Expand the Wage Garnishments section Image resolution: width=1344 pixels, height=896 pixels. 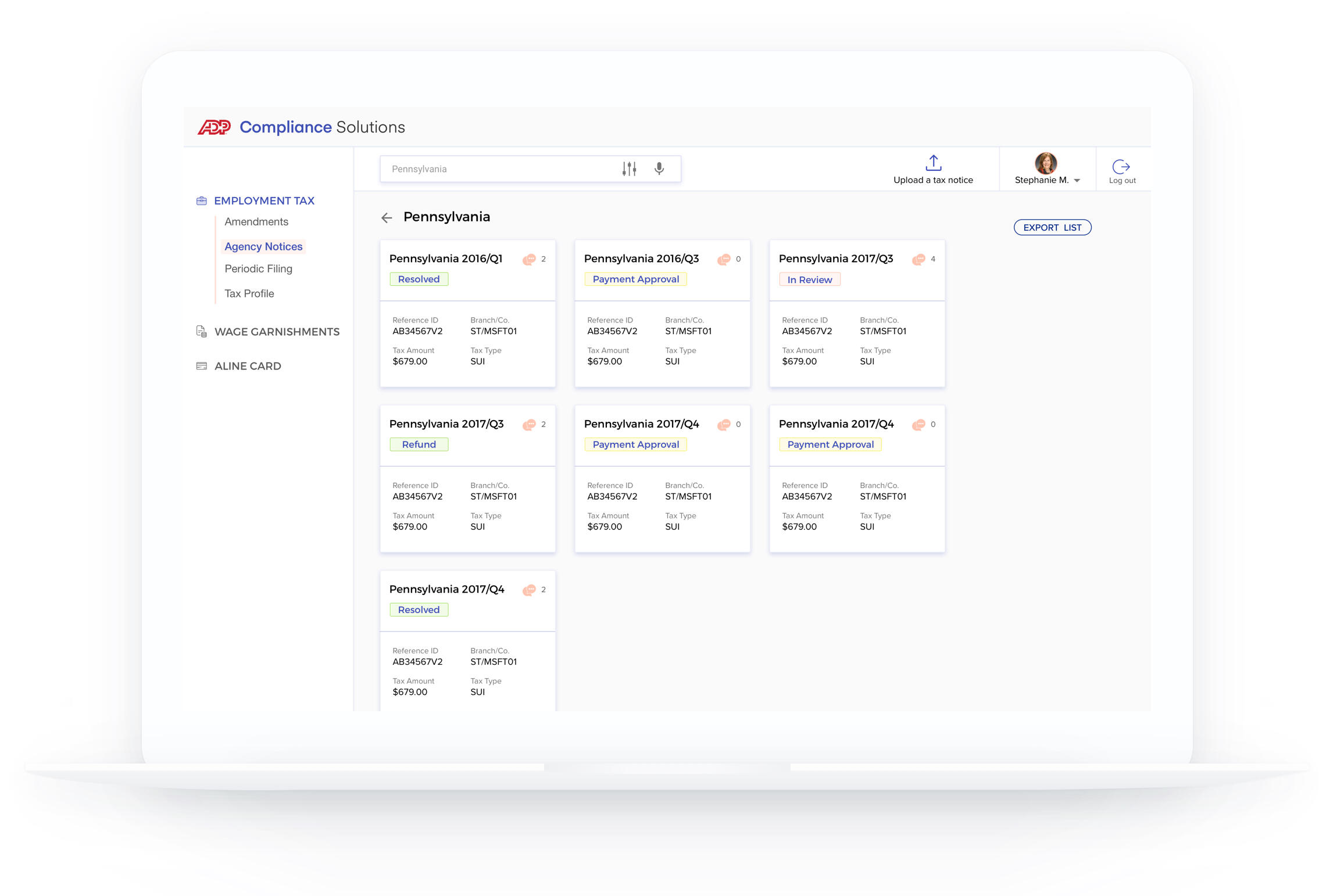tap(276, 332)
